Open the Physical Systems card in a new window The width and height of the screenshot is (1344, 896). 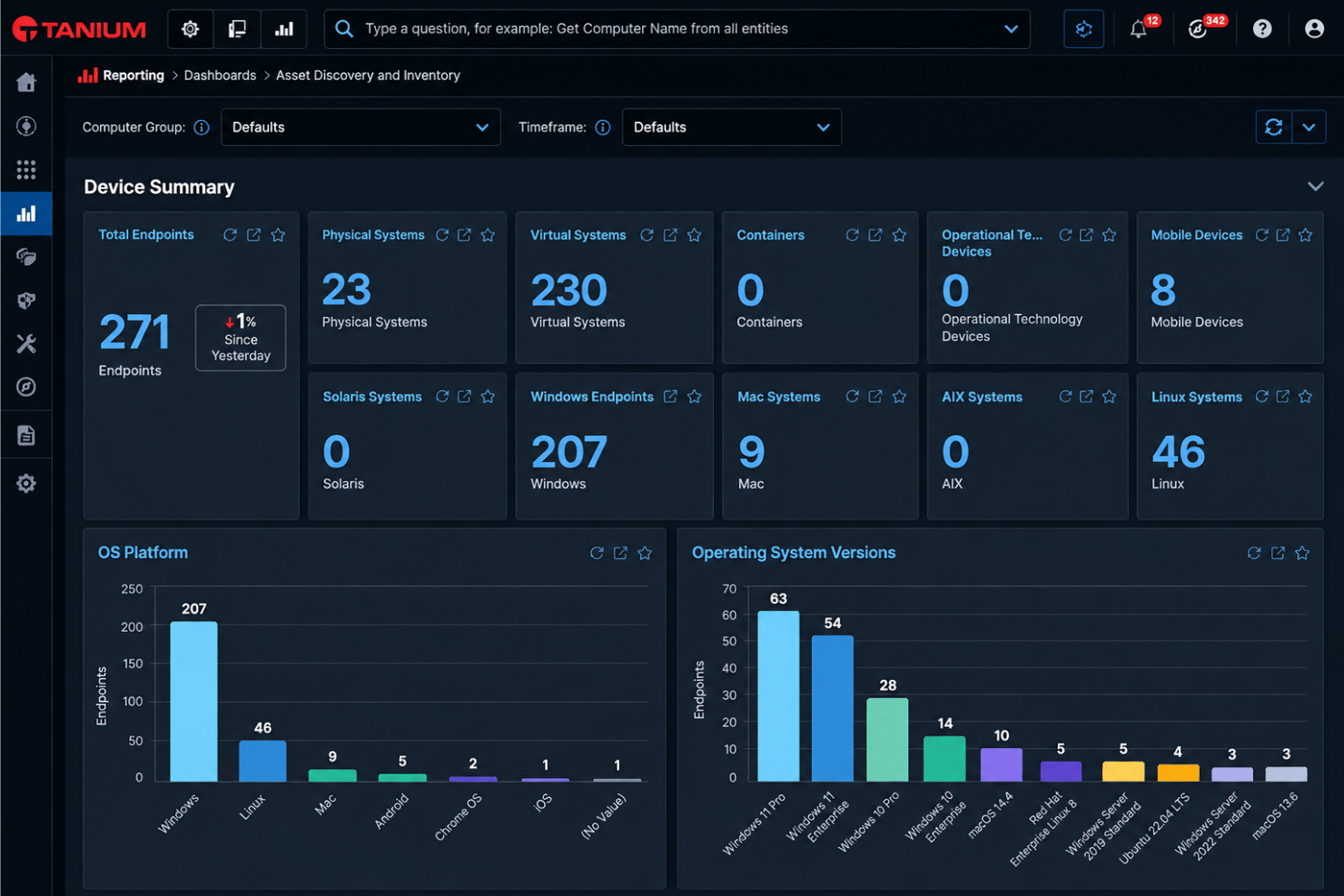pos(464,235)
